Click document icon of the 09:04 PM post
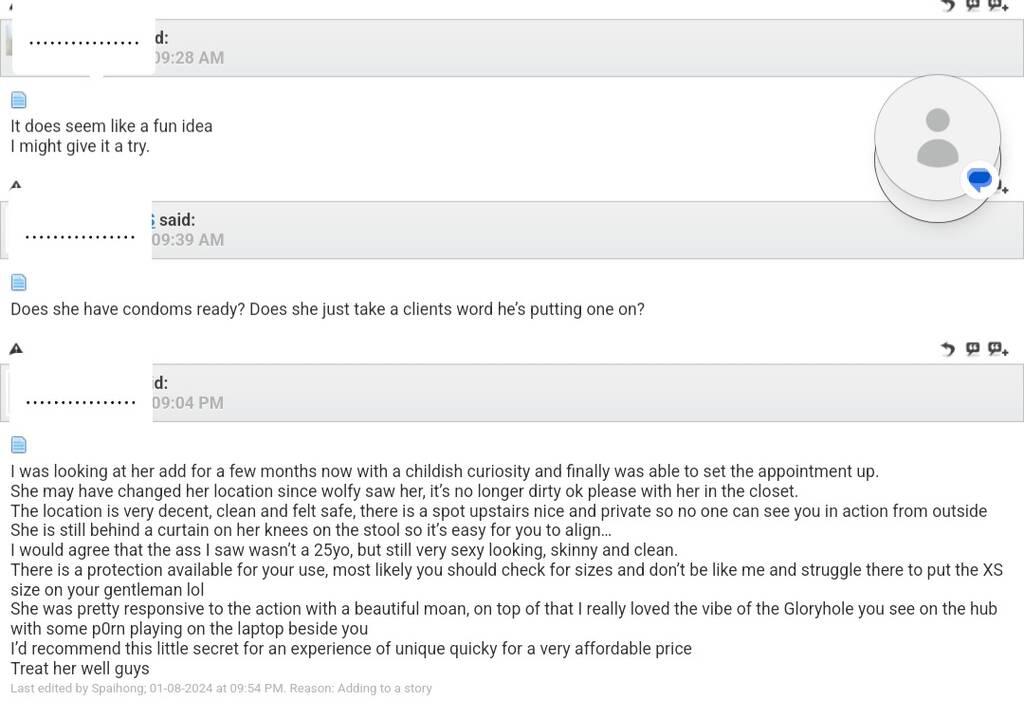Screen dimensions: 1024x704 19,445
